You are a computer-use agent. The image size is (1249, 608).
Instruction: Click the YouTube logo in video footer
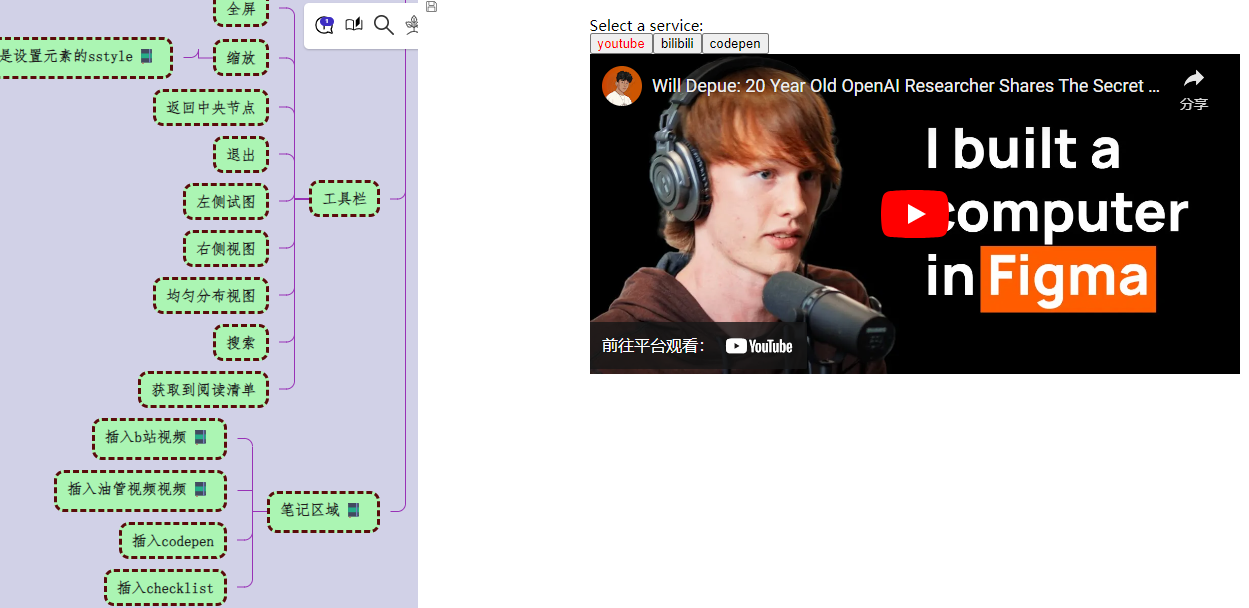(x=759, y=346)
